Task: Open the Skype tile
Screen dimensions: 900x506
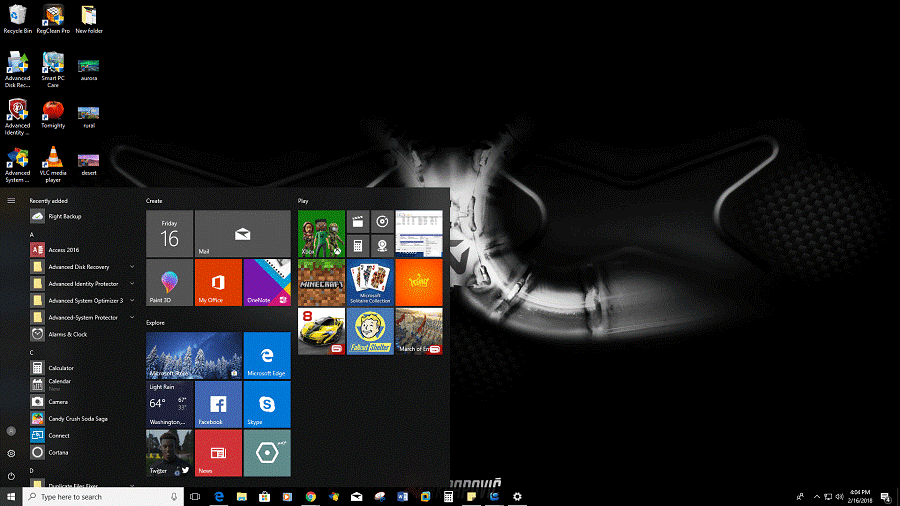Action: coord(267,404)
